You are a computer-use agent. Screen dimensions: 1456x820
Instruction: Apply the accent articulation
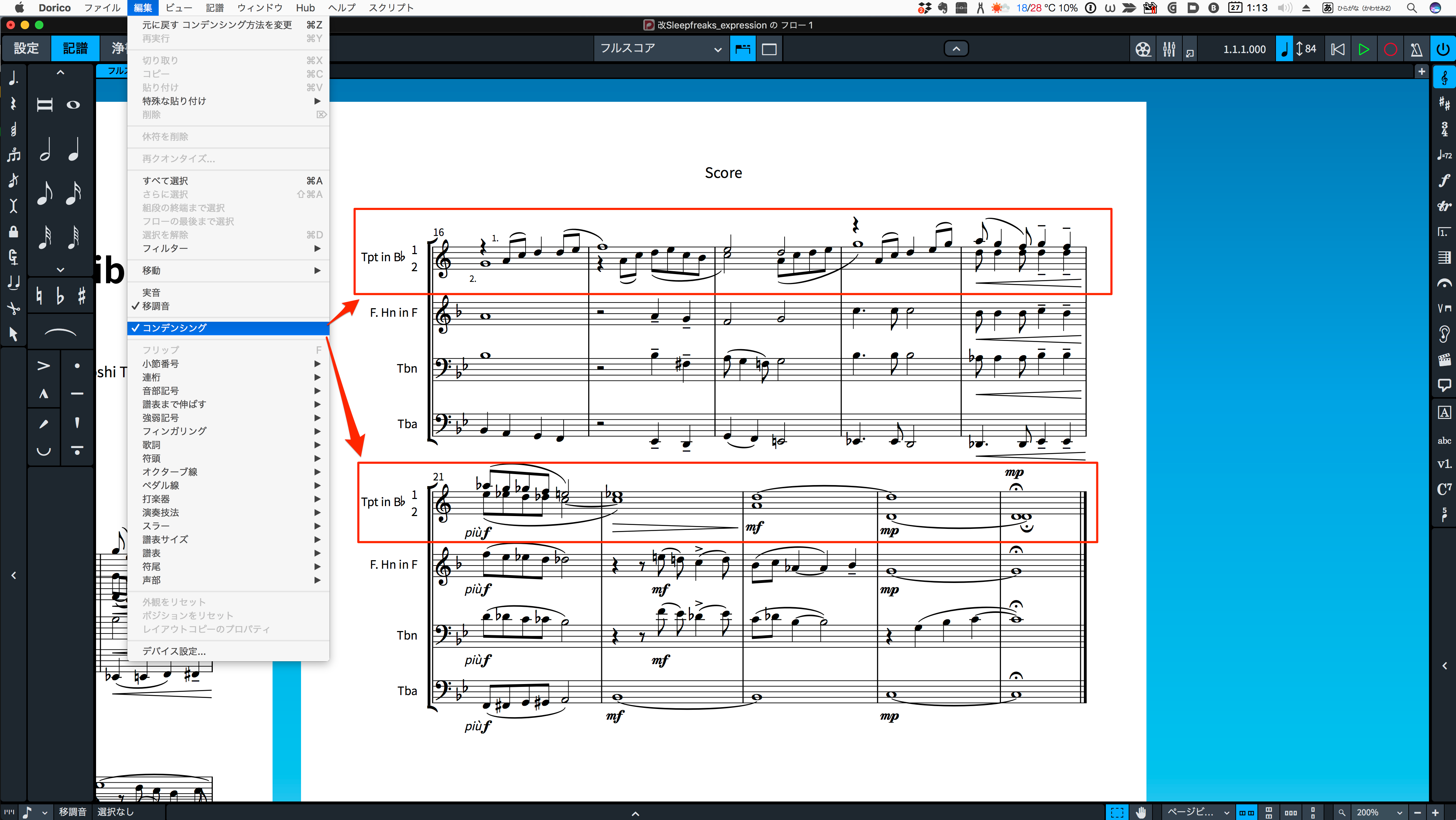point(43,366)
